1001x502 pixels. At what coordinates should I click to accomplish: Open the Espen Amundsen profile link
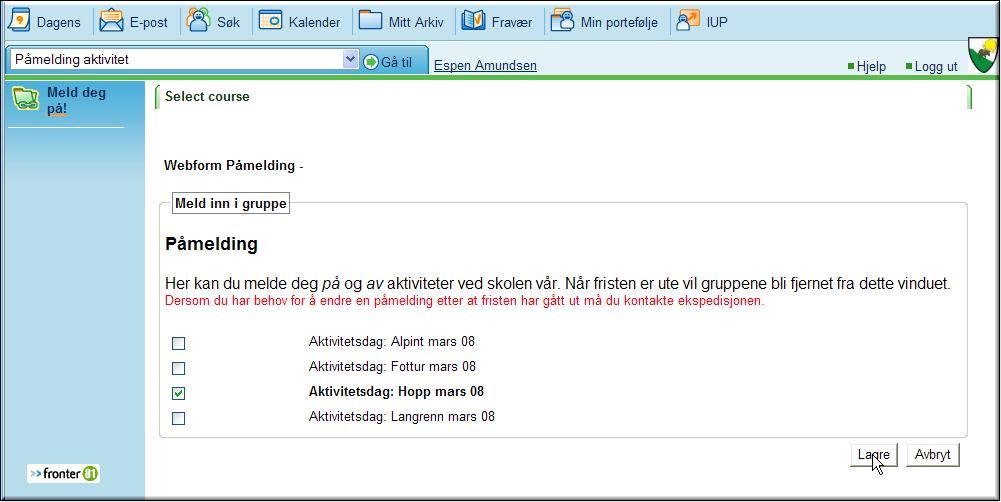(x=485, y=66)
